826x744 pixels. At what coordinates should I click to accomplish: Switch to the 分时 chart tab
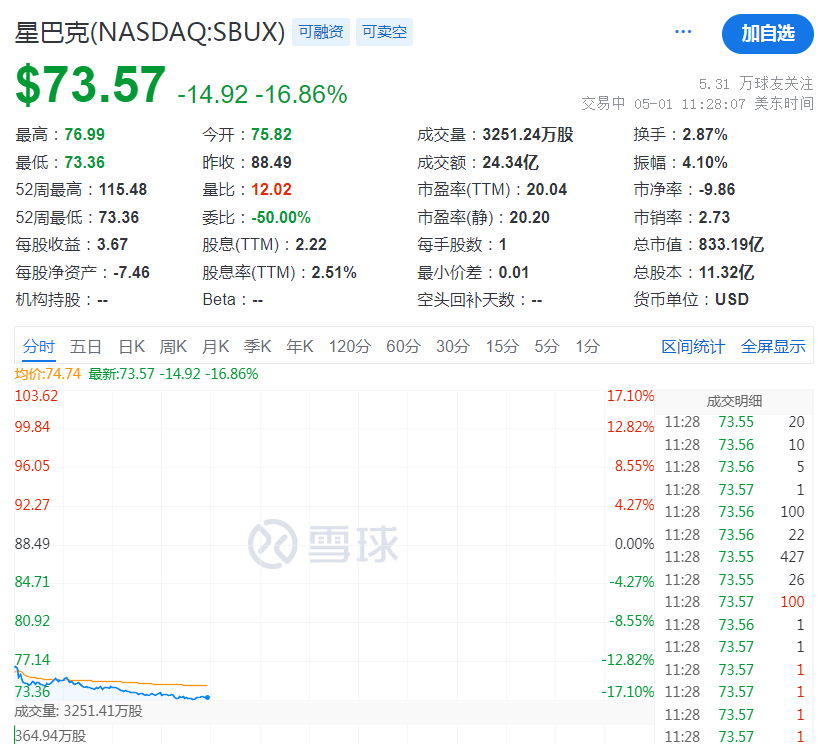coord(37,346)
